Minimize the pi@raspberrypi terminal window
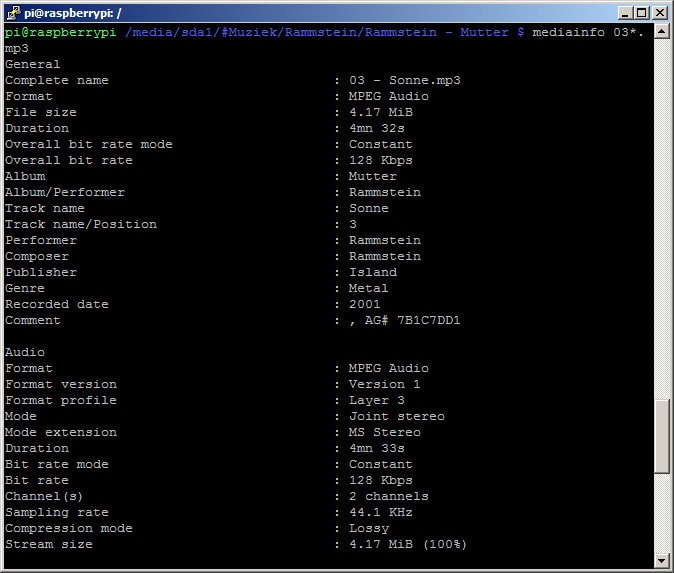This screenshot has height=573, width=674. tap(624, 13)
